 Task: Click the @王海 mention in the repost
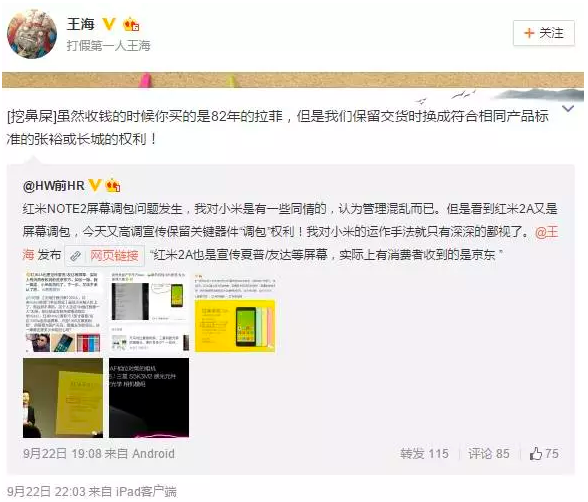547,232
